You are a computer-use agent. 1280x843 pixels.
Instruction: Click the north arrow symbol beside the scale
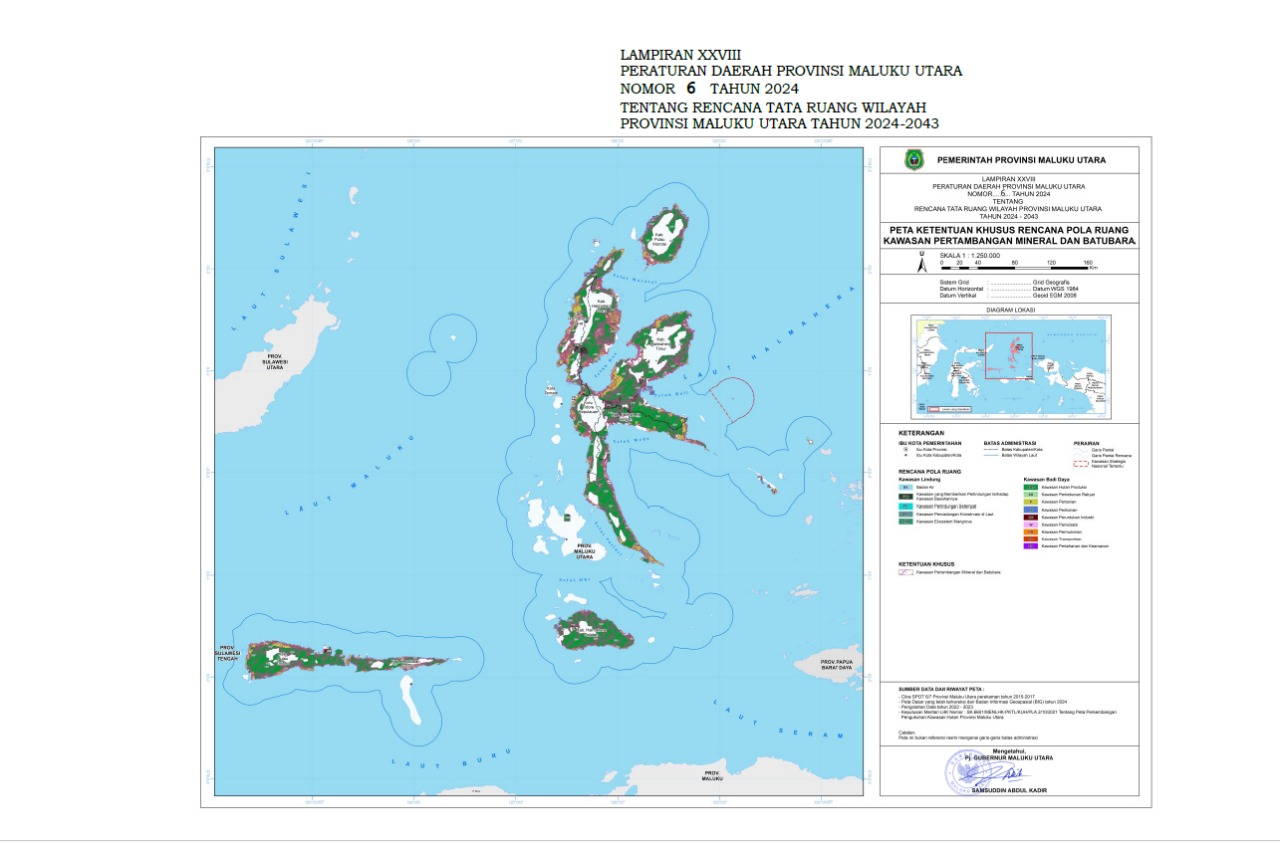(x=922, y=262)
